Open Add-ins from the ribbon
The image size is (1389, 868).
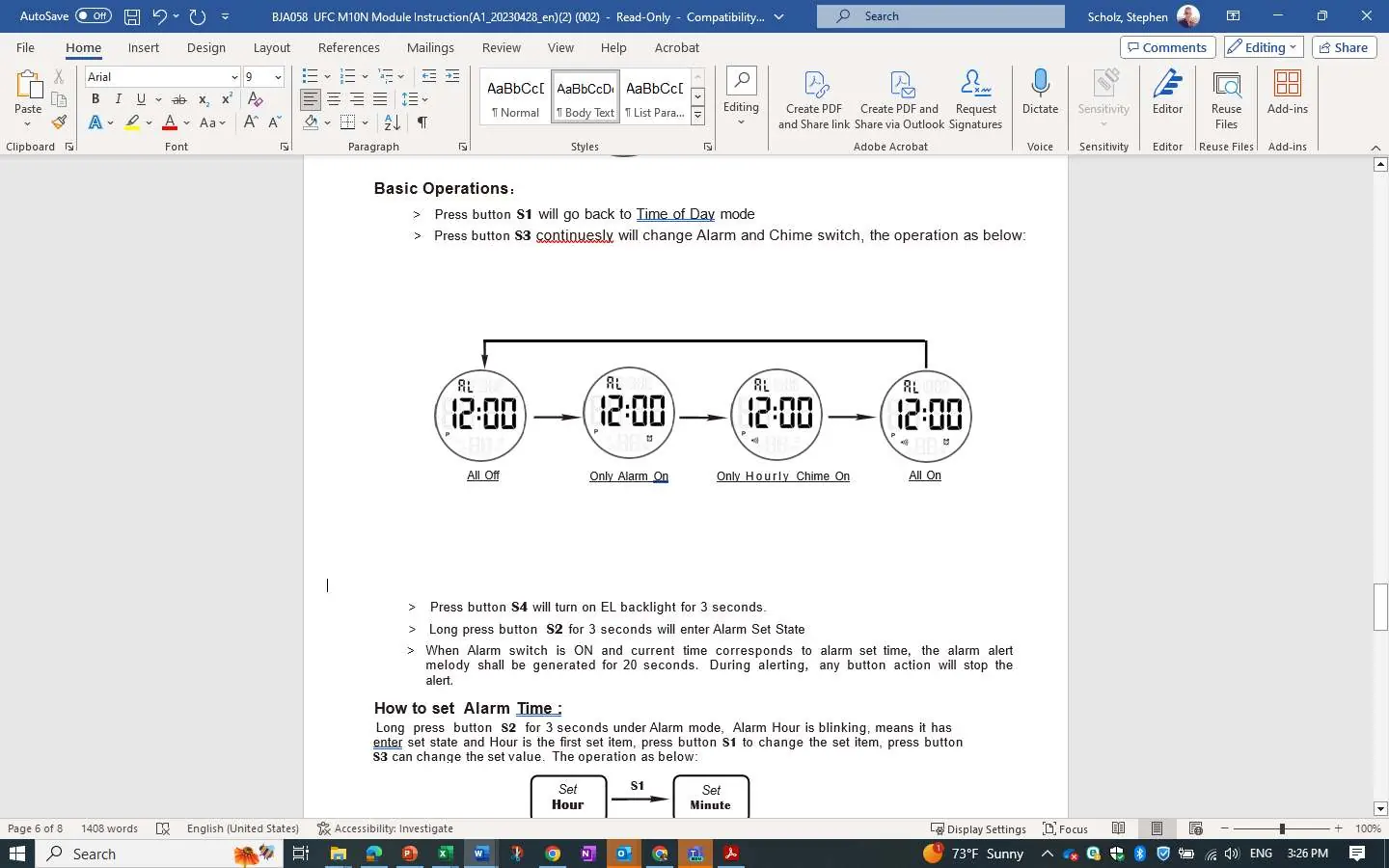coord(1288,93)
